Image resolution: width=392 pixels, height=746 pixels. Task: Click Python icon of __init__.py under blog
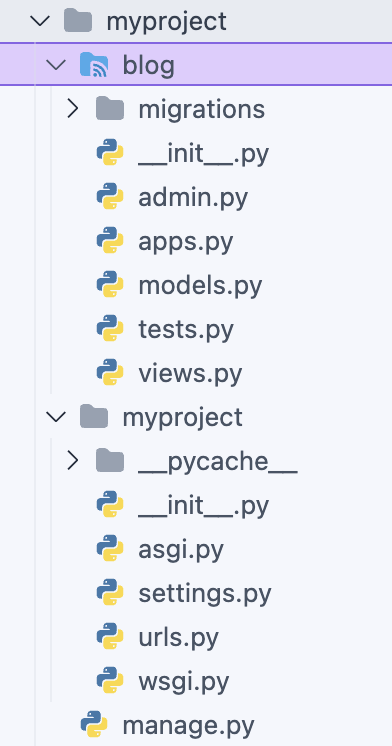110,153
